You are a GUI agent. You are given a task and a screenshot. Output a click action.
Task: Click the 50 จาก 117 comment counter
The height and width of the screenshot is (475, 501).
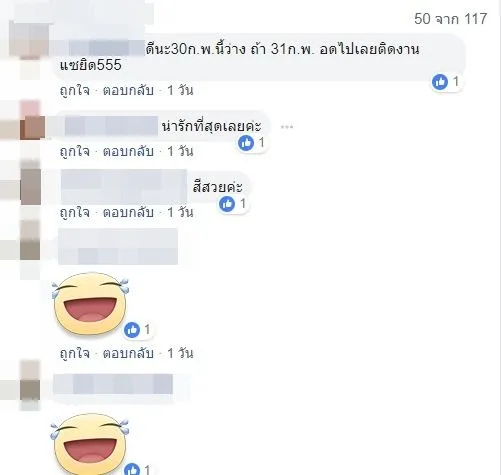tap(451, 19)
